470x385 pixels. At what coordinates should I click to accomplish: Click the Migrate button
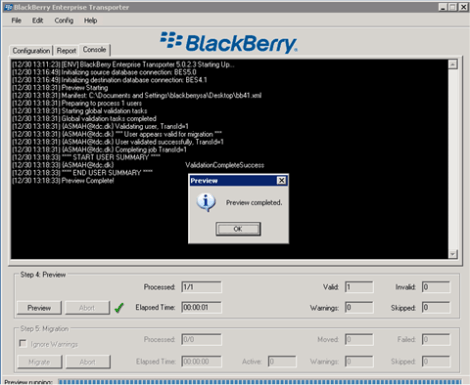pyautogui.click(x=39, y=362)
